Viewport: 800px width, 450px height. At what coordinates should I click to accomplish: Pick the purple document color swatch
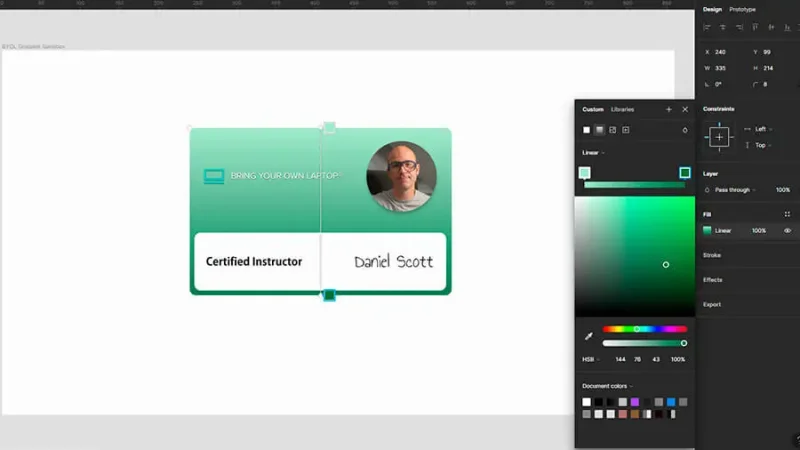[x=635, y=402]
